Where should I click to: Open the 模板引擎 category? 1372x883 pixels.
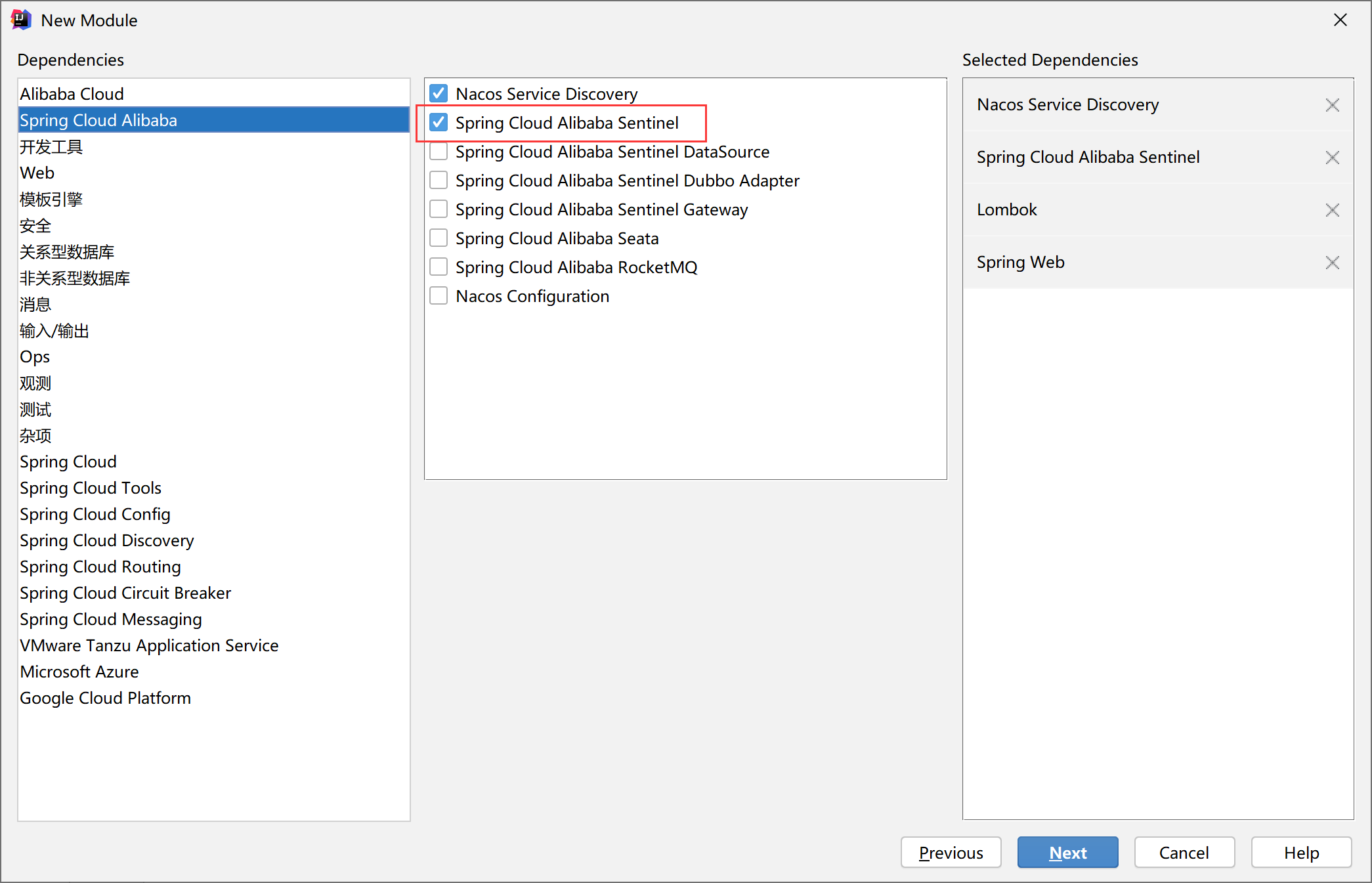(x=213, y=199)
